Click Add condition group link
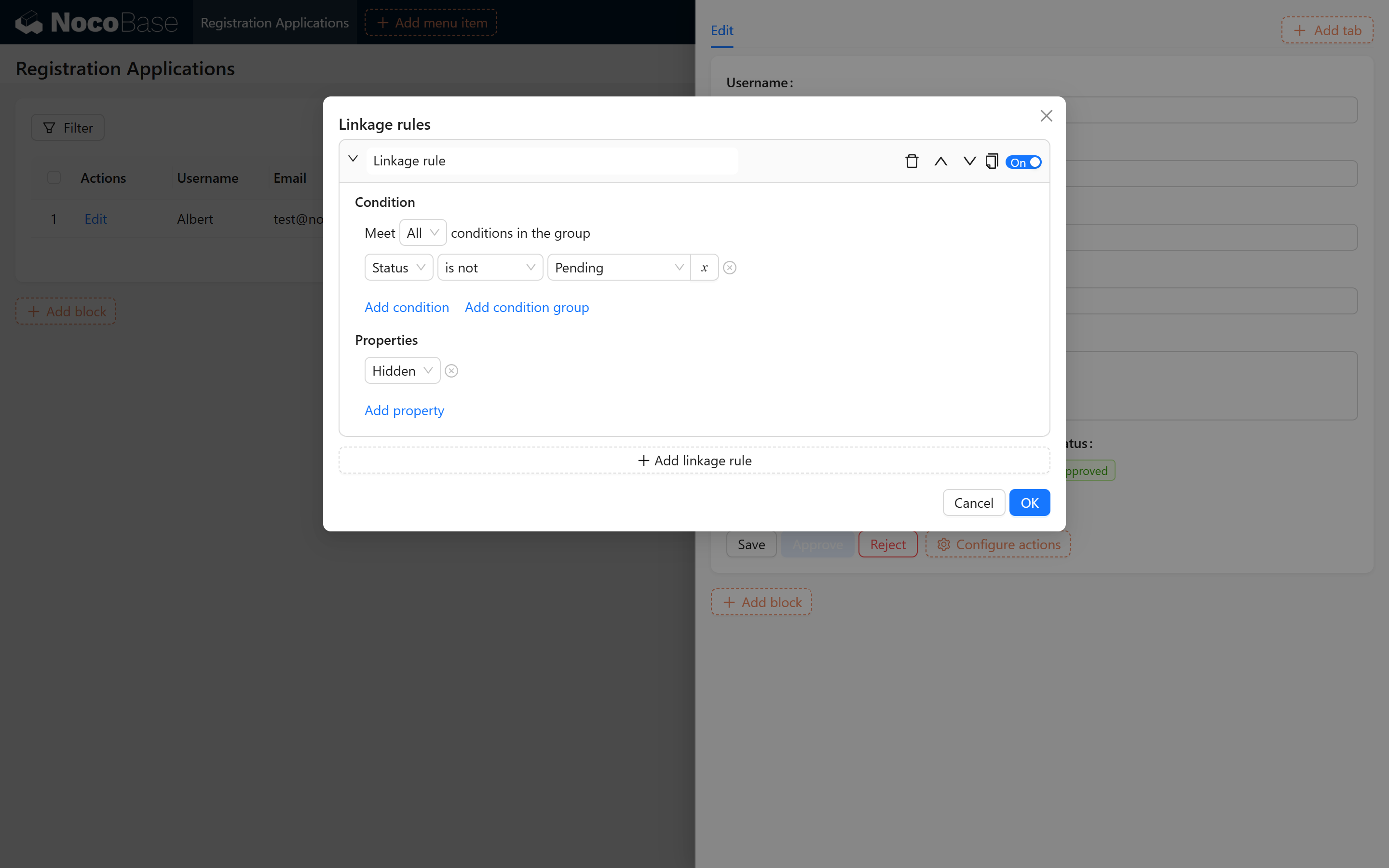 tap(526, 307)
